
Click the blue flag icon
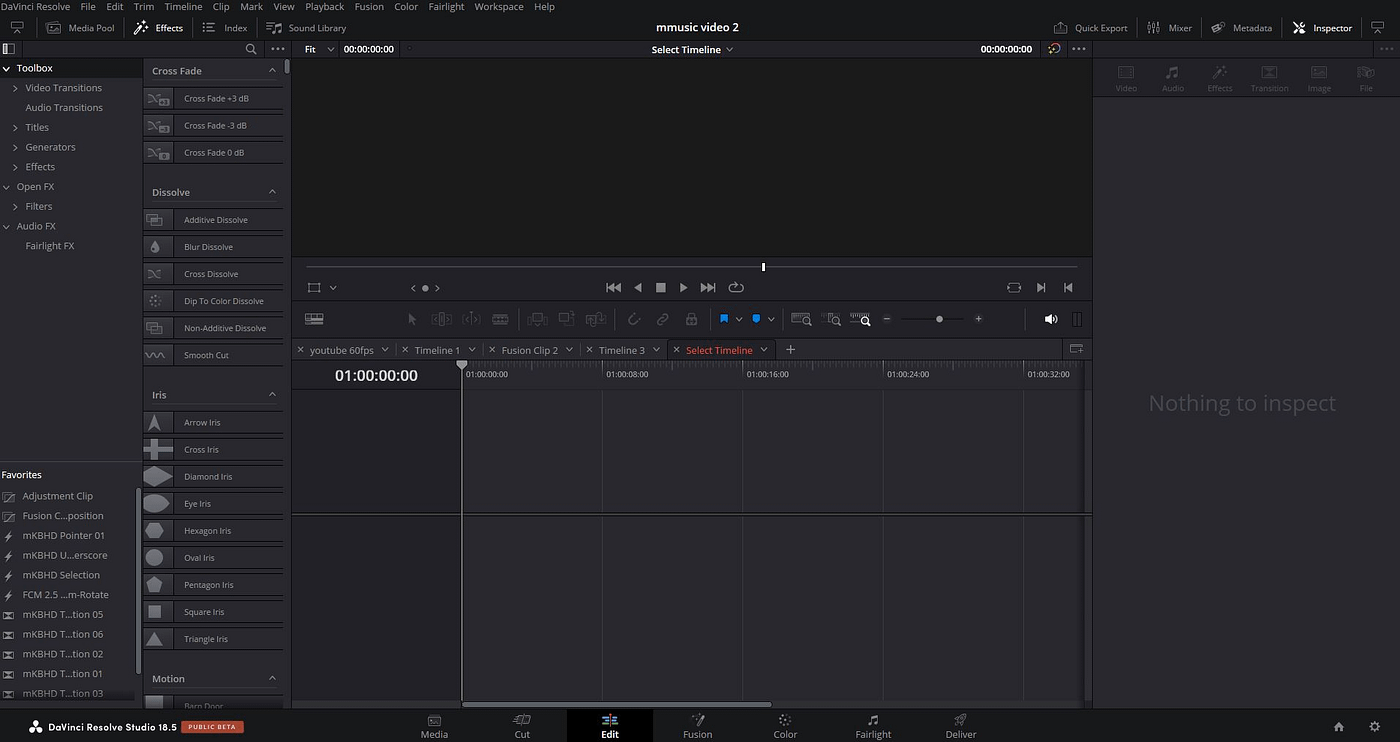[724, 319]
